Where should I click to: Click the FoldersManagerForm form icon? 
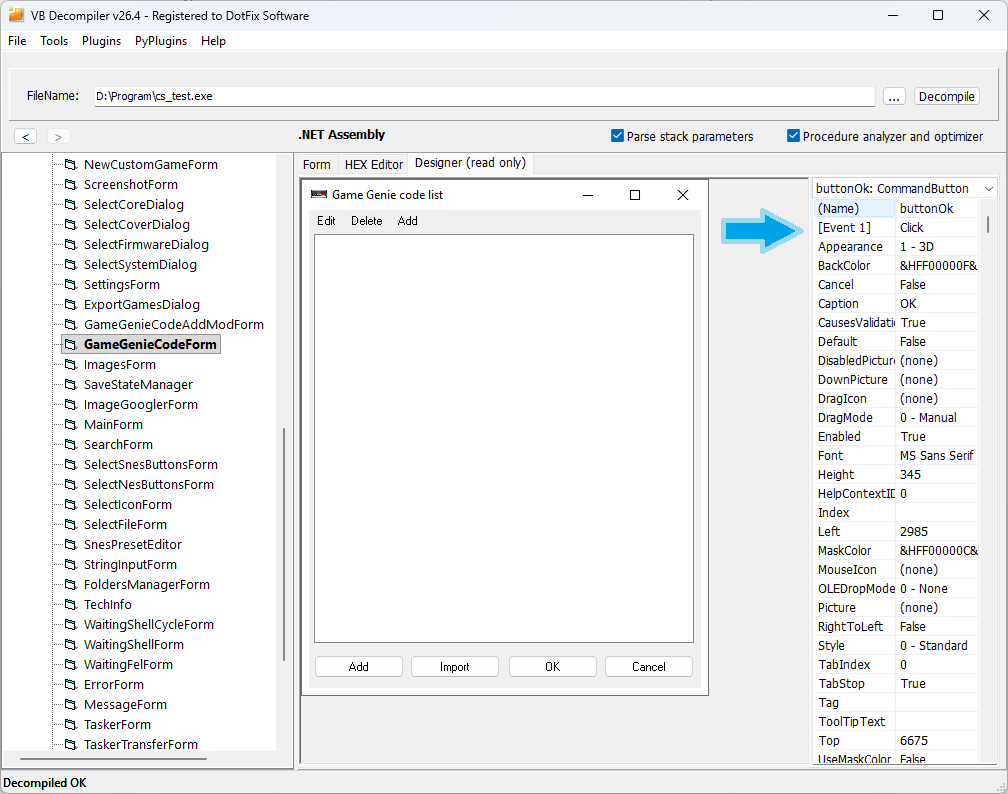[71, 584]
